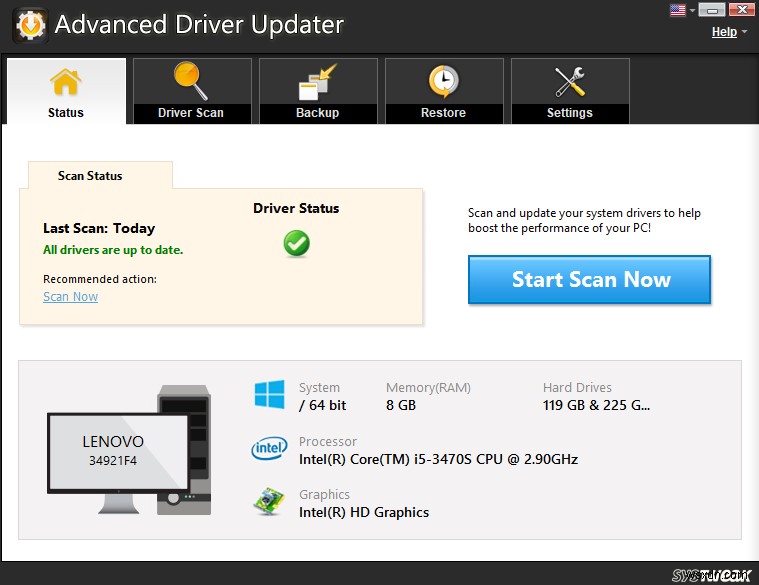This screenshot has width=759, height=585.
Task: Click the '119 GB & 225 G...' hard drives value
Action: point(596,405)
